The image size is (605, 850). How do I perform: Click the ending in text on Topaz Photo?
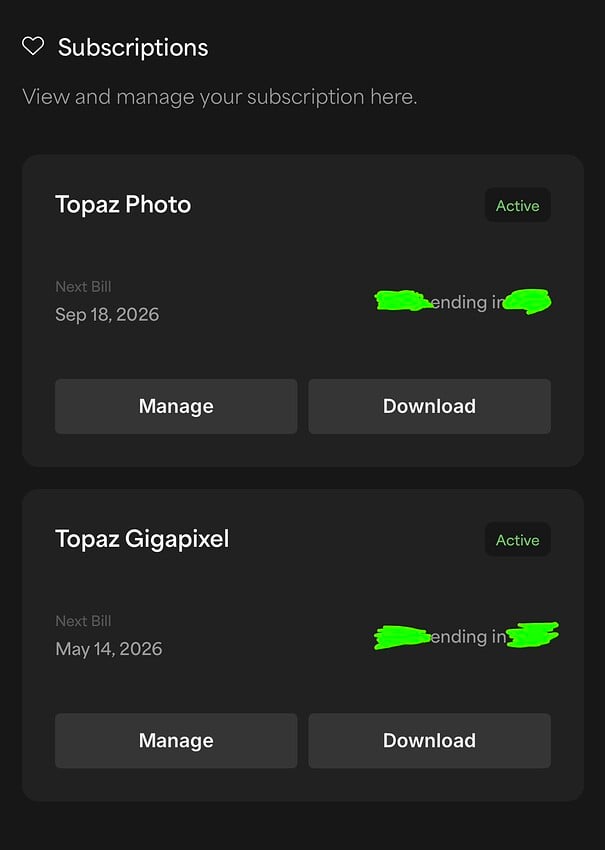461,302
